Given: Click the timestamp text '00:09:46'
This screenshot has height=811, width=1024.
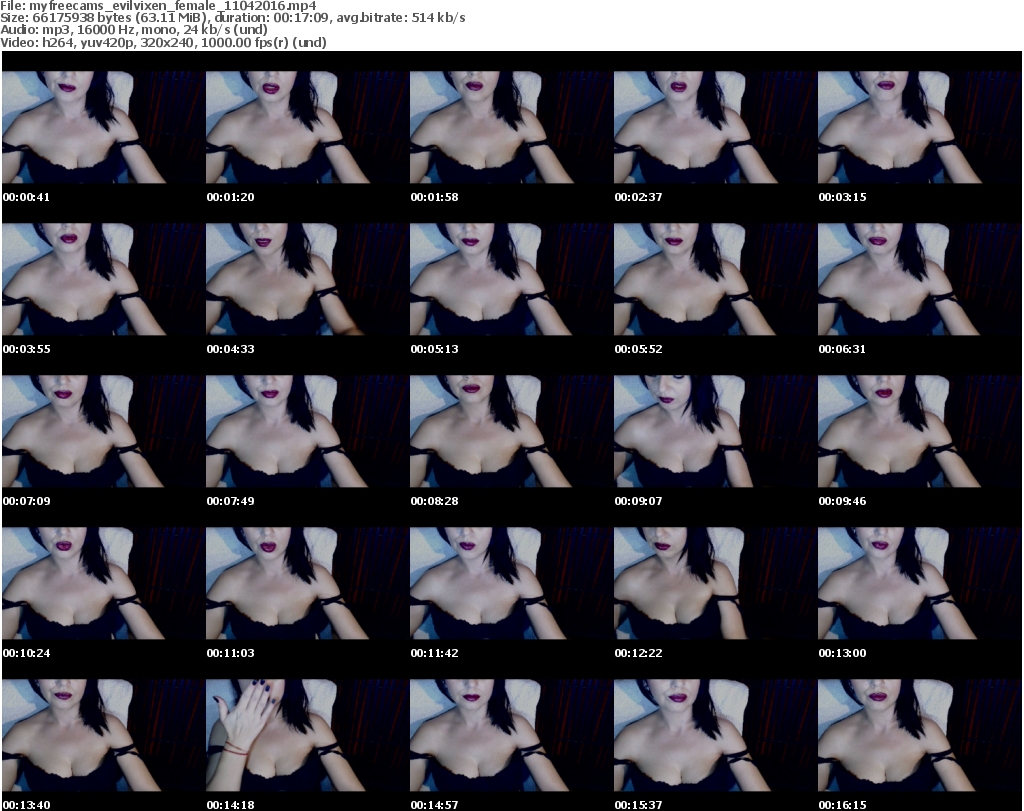Looking at the screenshot, I should [842, 501].
